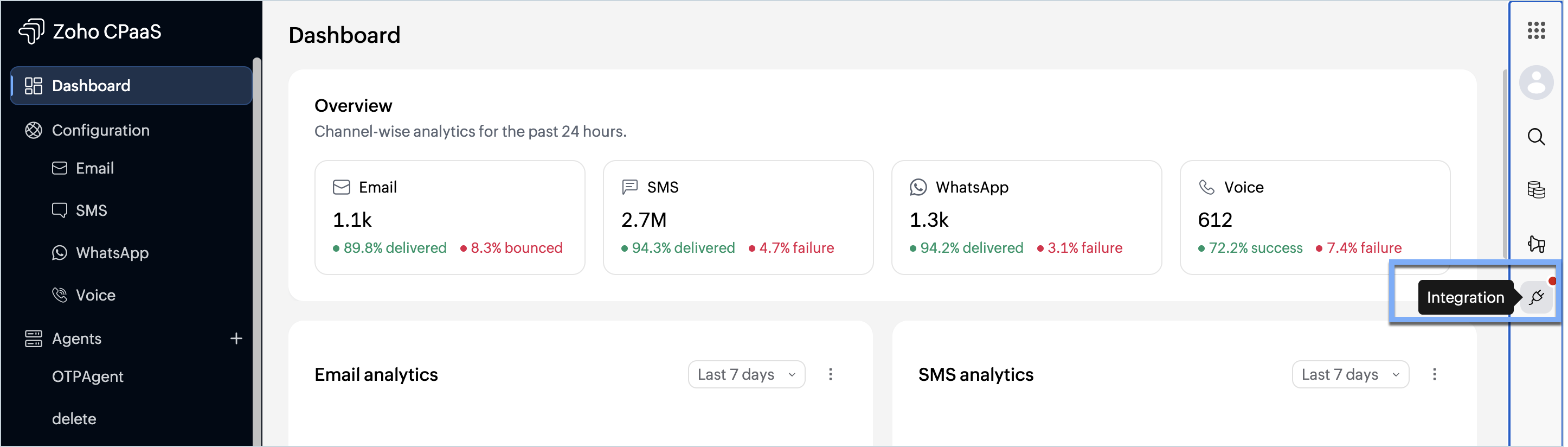Click the SMS count 2.7M value
This screenshot has height=447, width=1568.
point(645,220)
